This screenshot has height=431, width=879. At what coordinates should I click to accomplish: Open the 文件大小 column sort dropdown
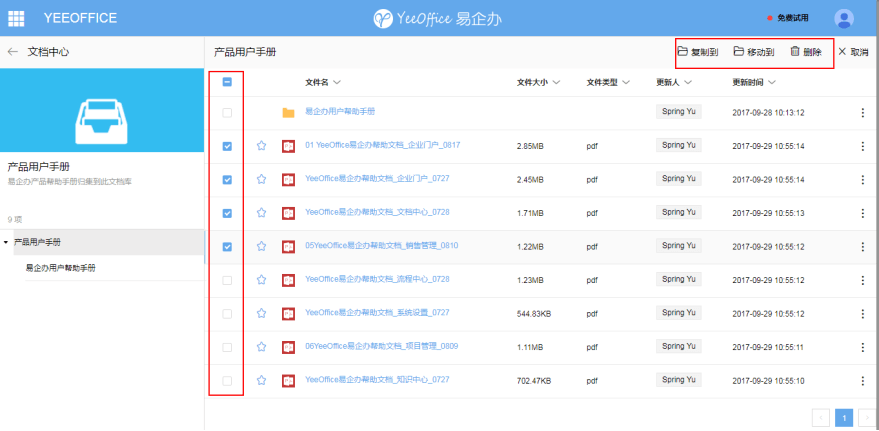coord(556,82)
